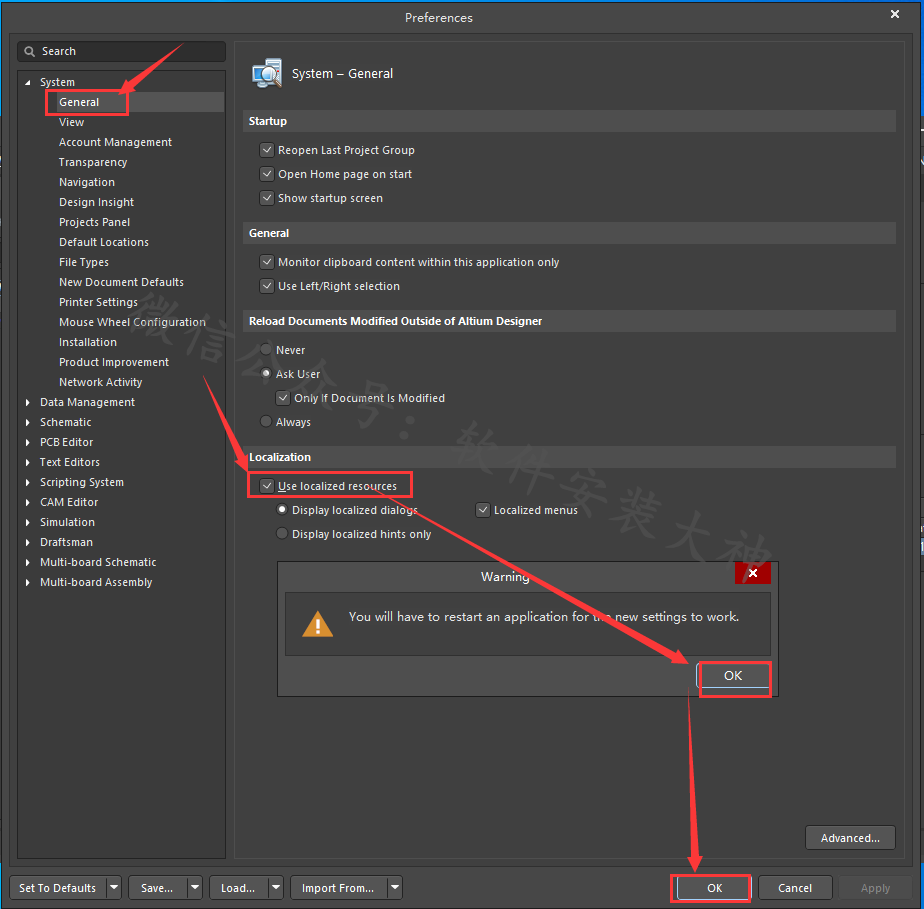Open the File Types page
Screen dimensions: 924x909
coord(84,263)
